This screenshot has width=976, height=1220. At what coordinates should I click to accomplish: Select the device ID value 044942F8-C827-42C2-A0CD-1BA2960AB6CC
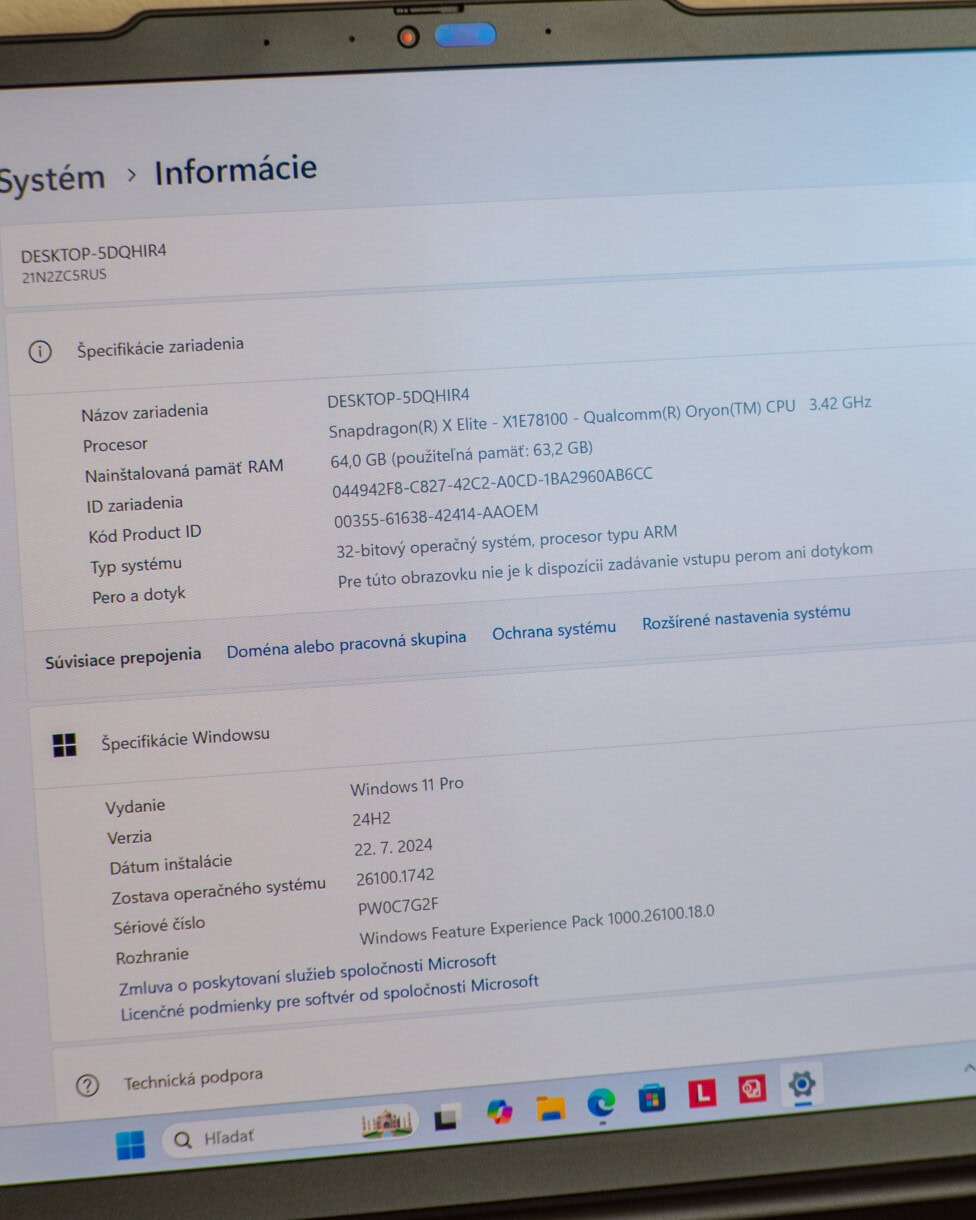click(492, 482)
